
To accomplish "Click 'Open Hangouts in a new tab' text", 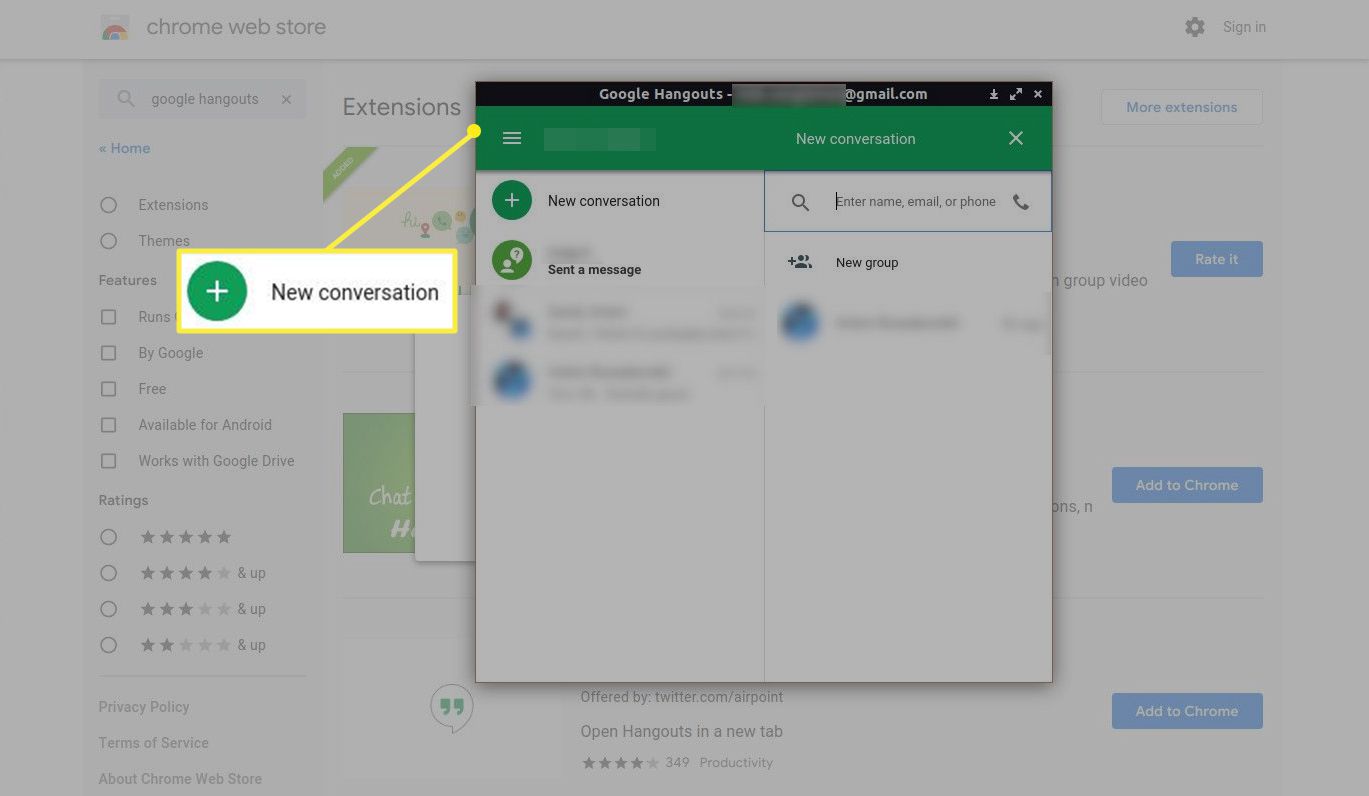I will (x=681, y=731).
